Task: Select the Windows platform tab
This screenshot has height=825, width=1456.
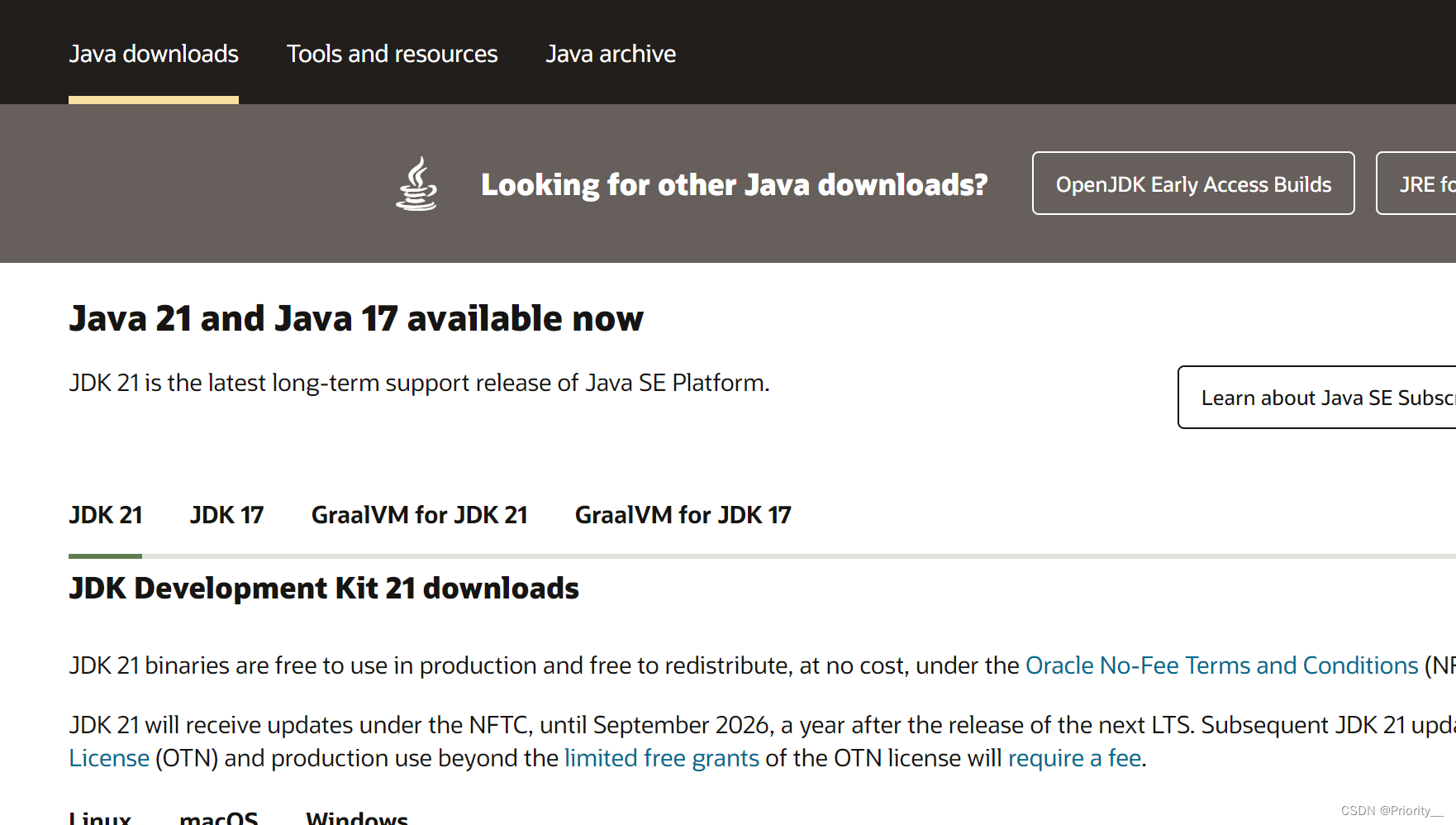Action: point(357,817)
